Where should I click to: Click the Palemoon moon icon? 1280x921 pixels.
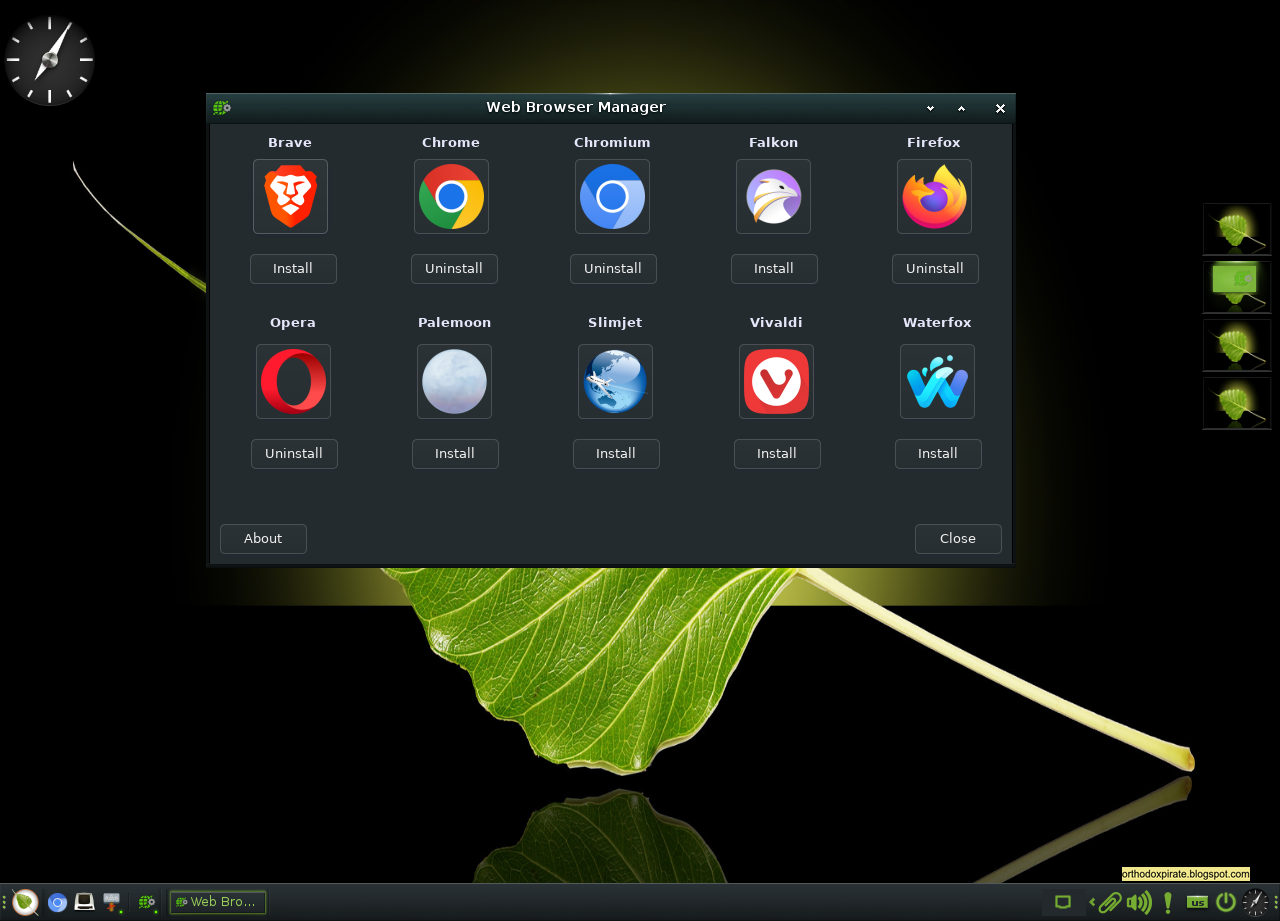click(x=454, y=381)
